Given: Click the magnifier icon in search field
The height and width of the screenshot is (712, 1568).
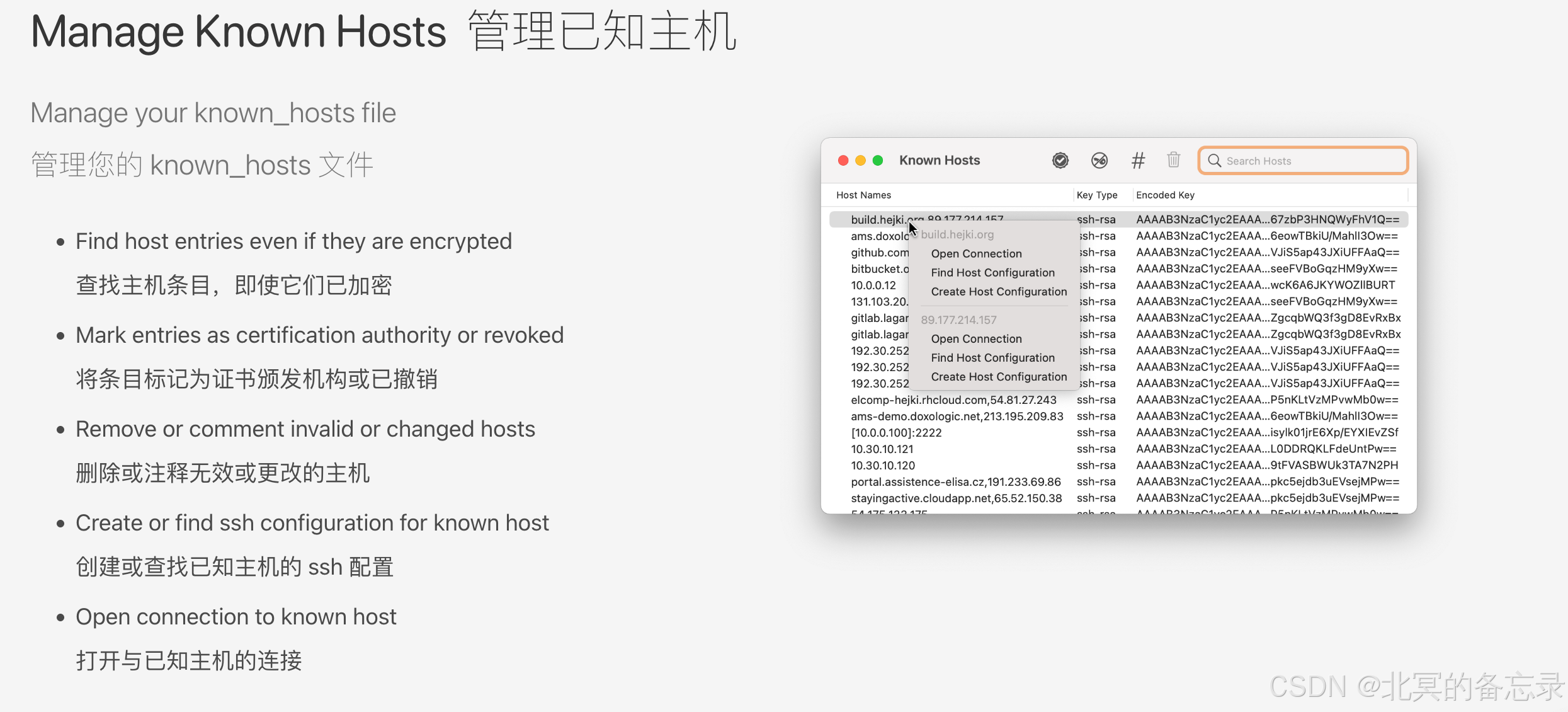Looking at the screenshot, I should click(1215, 161).
